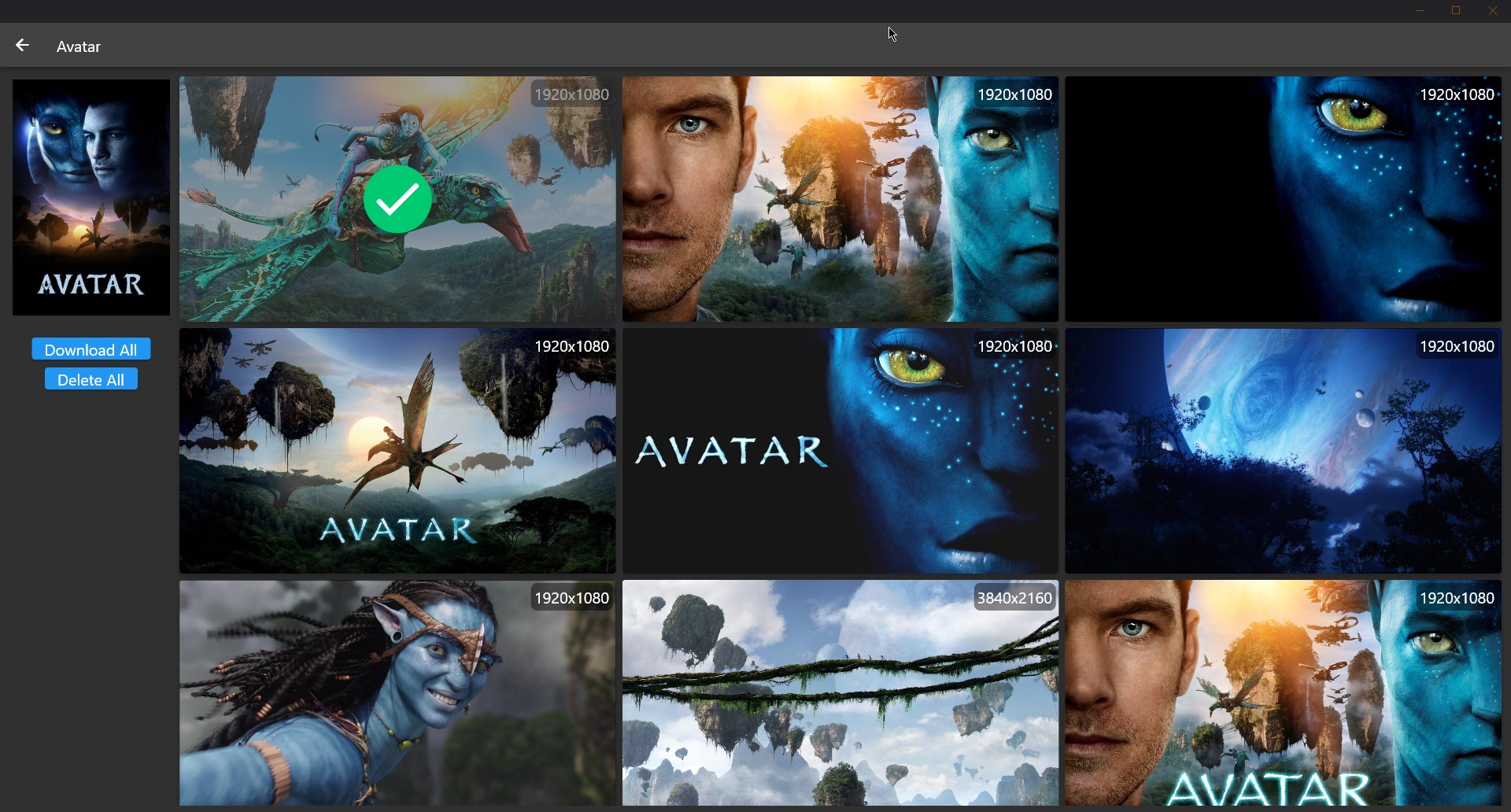Pick the Na'vi face wallpaper with AVATAR title
The image size is (1511, 812).
840,451
